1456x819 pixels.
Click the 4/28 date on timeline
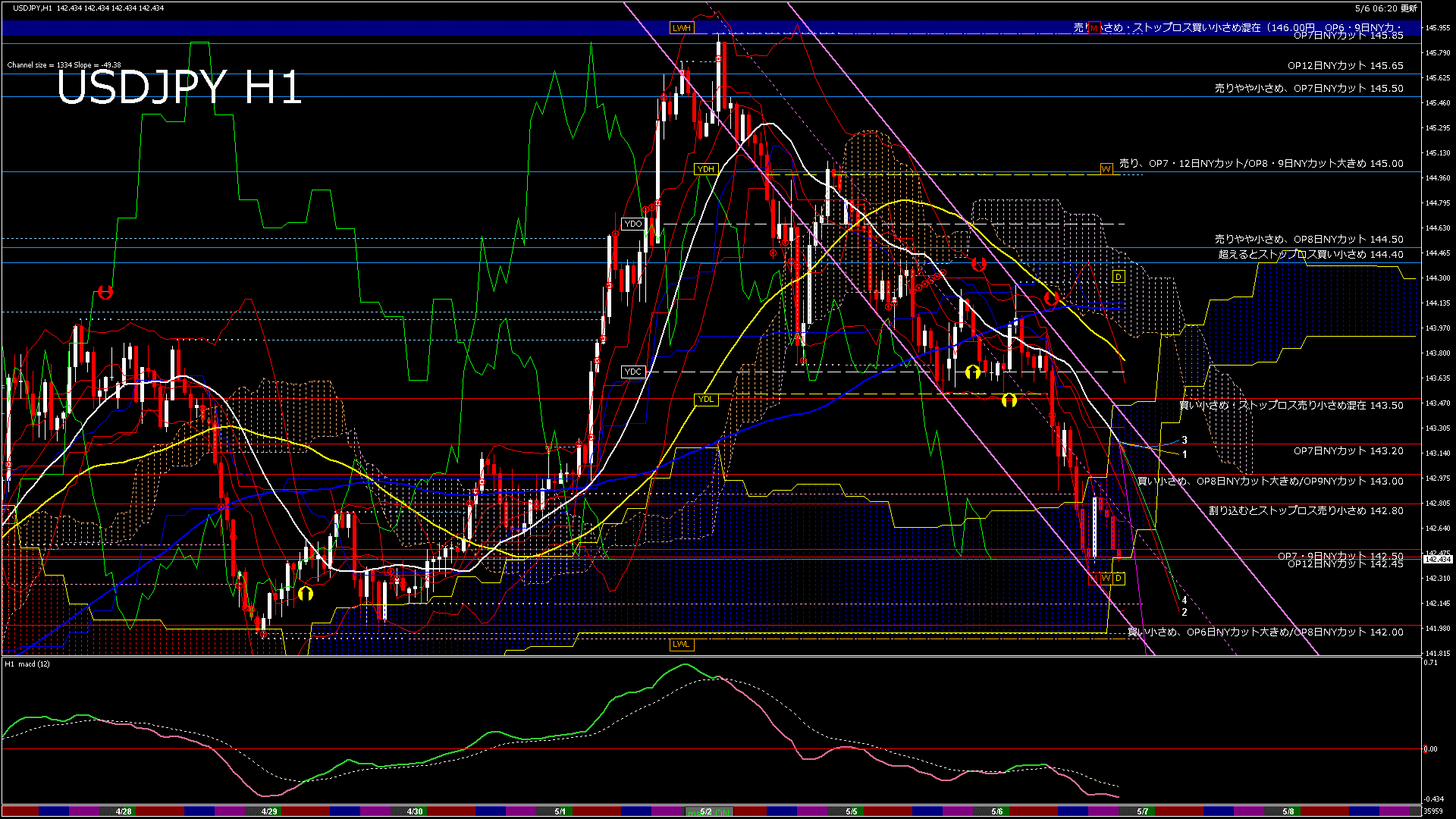(124, 811)
